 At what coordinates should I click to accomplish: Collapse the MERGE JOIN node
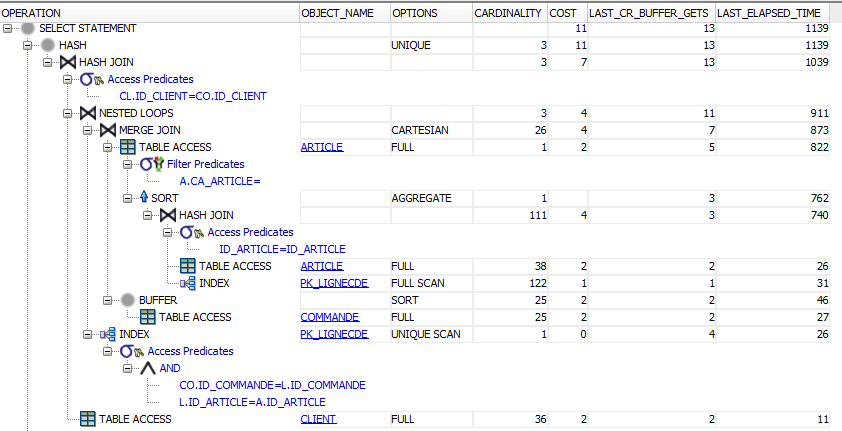tap(87, 130)
